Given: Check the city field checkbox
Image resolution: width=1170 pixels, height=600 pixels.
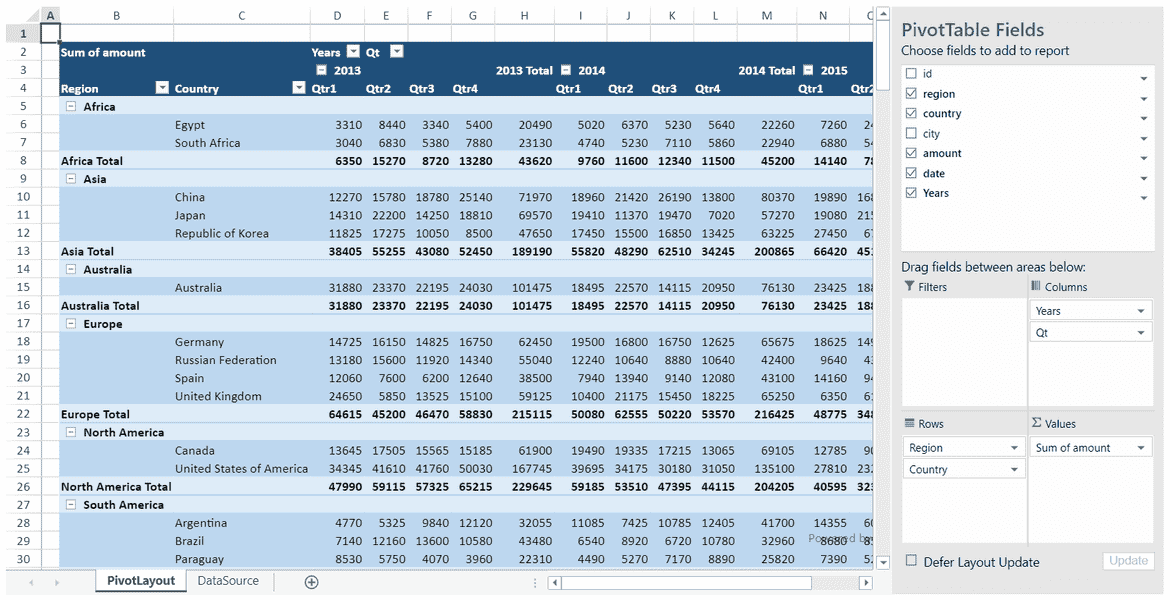Looking at the screenshot, I should click(x=912, y=133).
